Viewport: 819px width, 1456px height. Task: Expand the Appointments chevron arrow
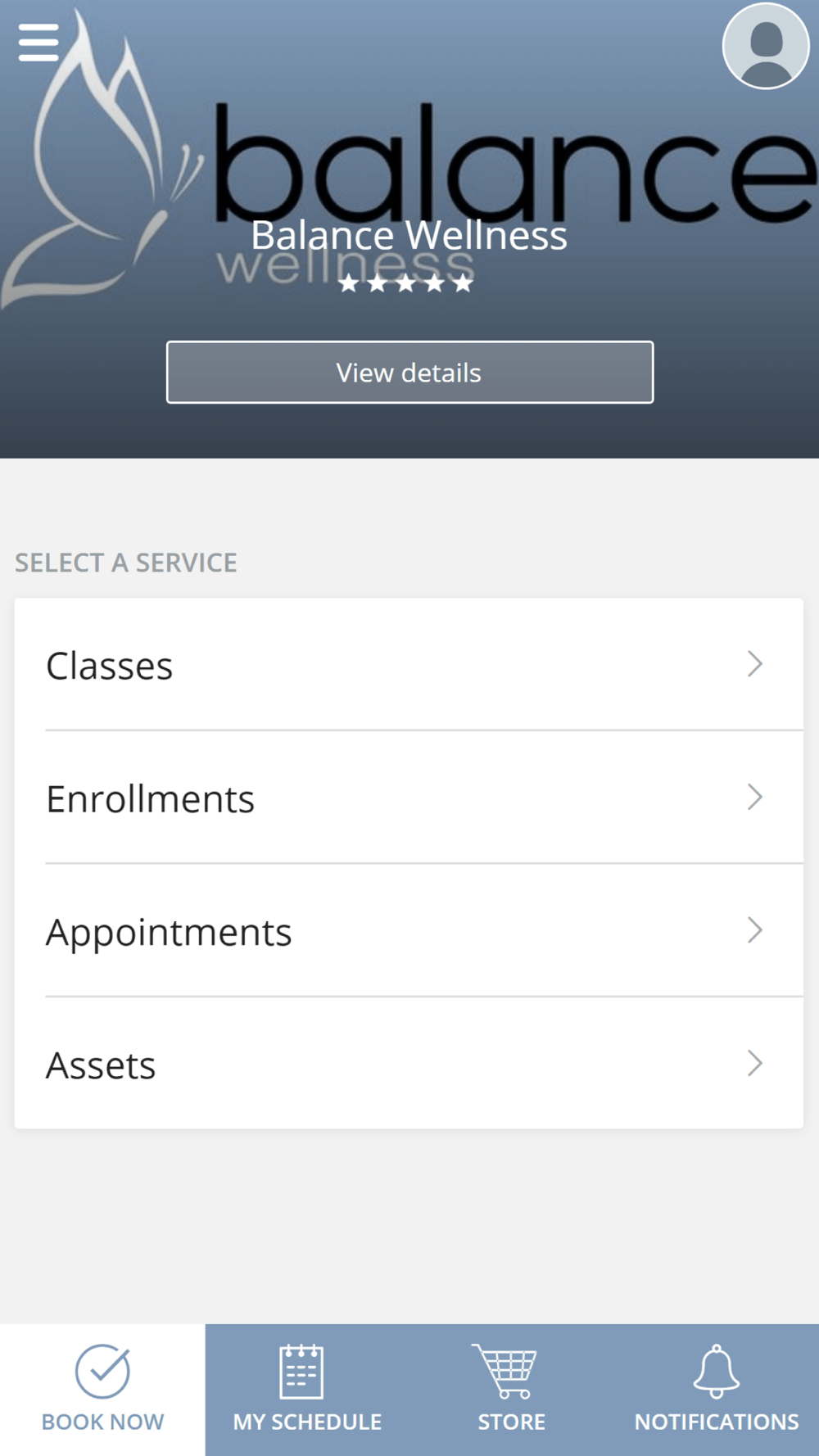(755, 930)
